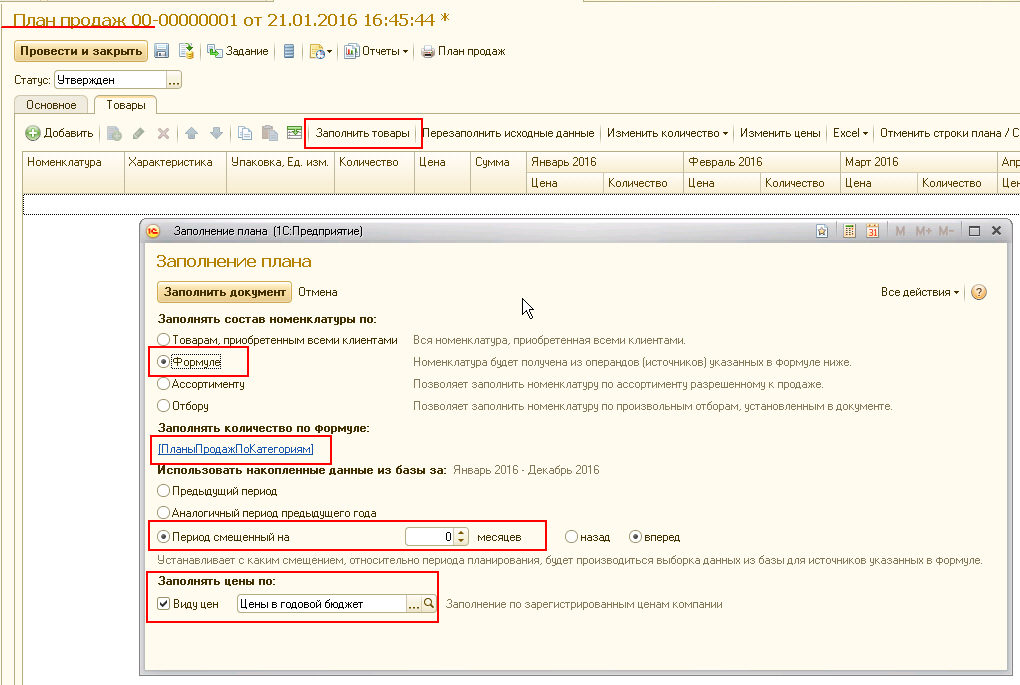Click the delete row X icon
Viewport: 1020px width, 685px height.
pos(163,133)
